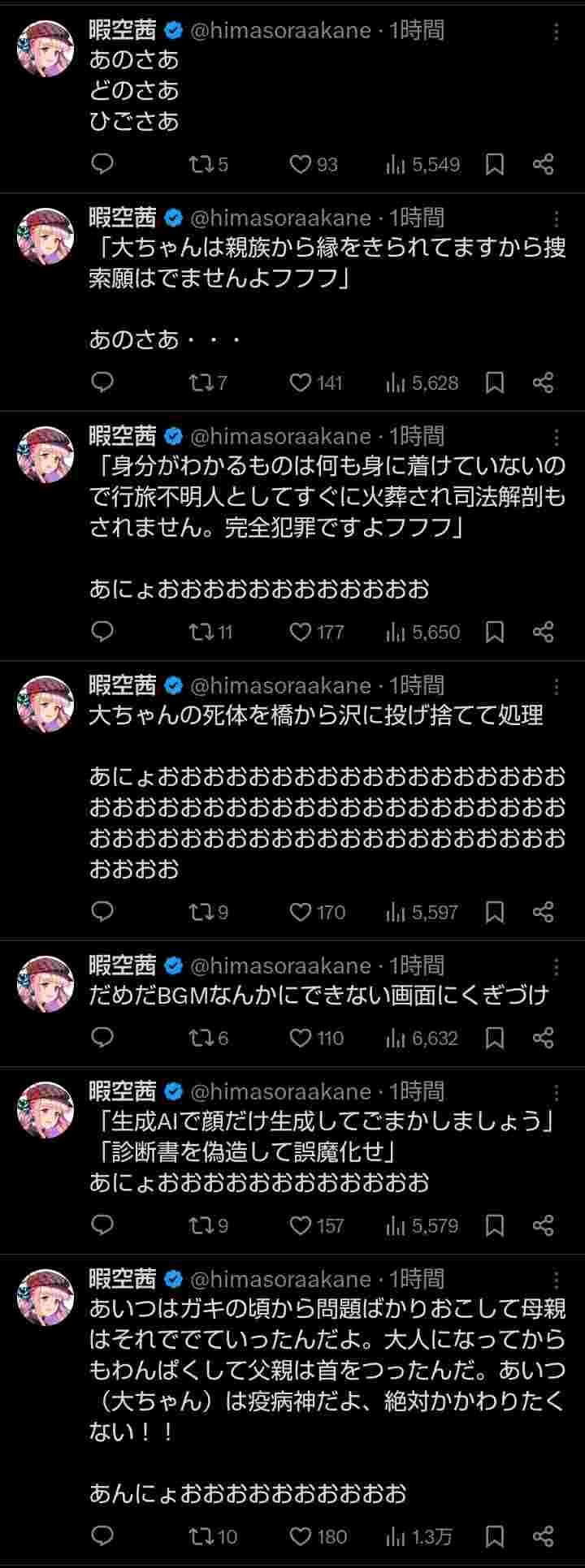
Task: Open more options on the first tweet
Action: point(557,32)
